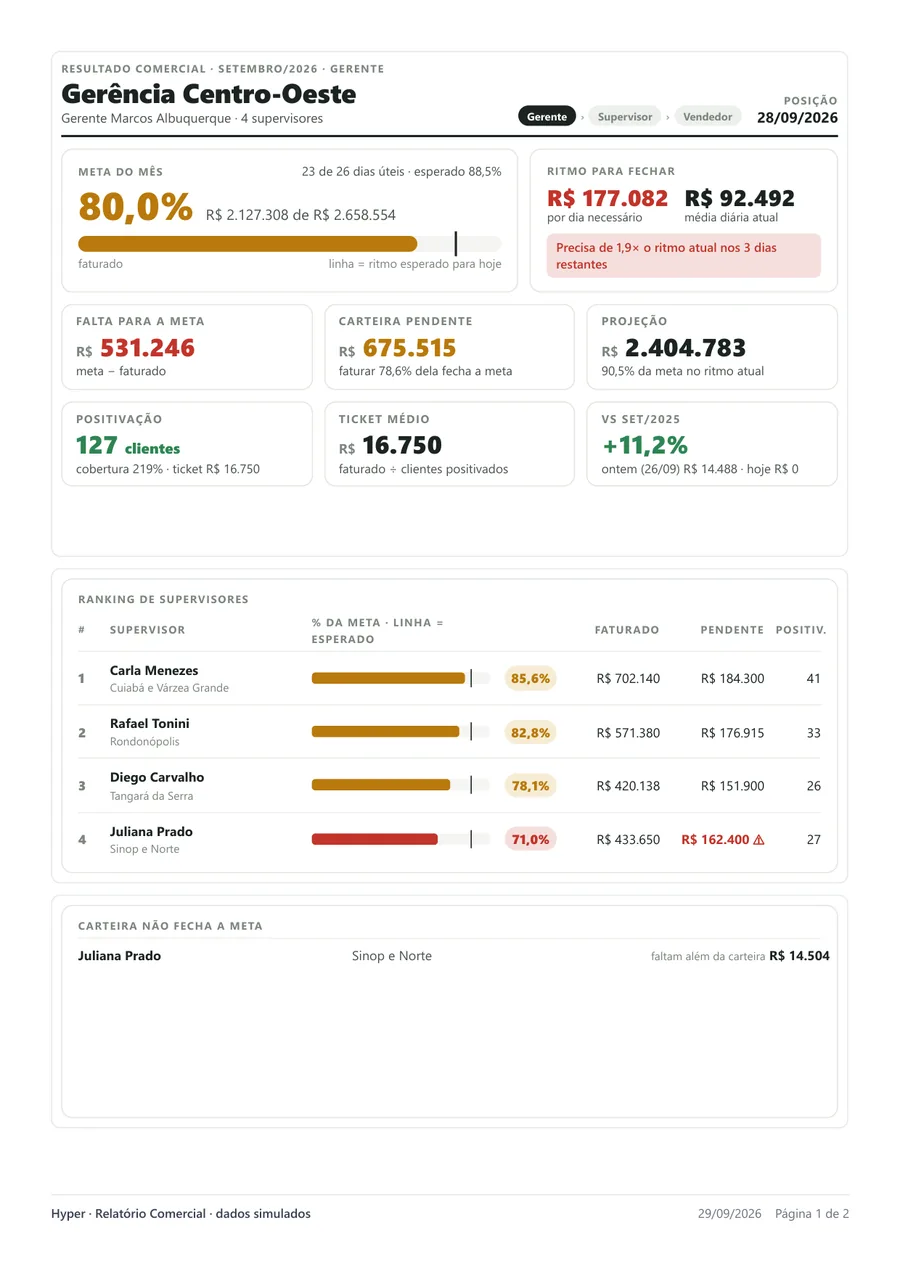Click faturado amount R$ 571.380
The width and height of the screenshot is (900, 1273).
pos(628,732)
